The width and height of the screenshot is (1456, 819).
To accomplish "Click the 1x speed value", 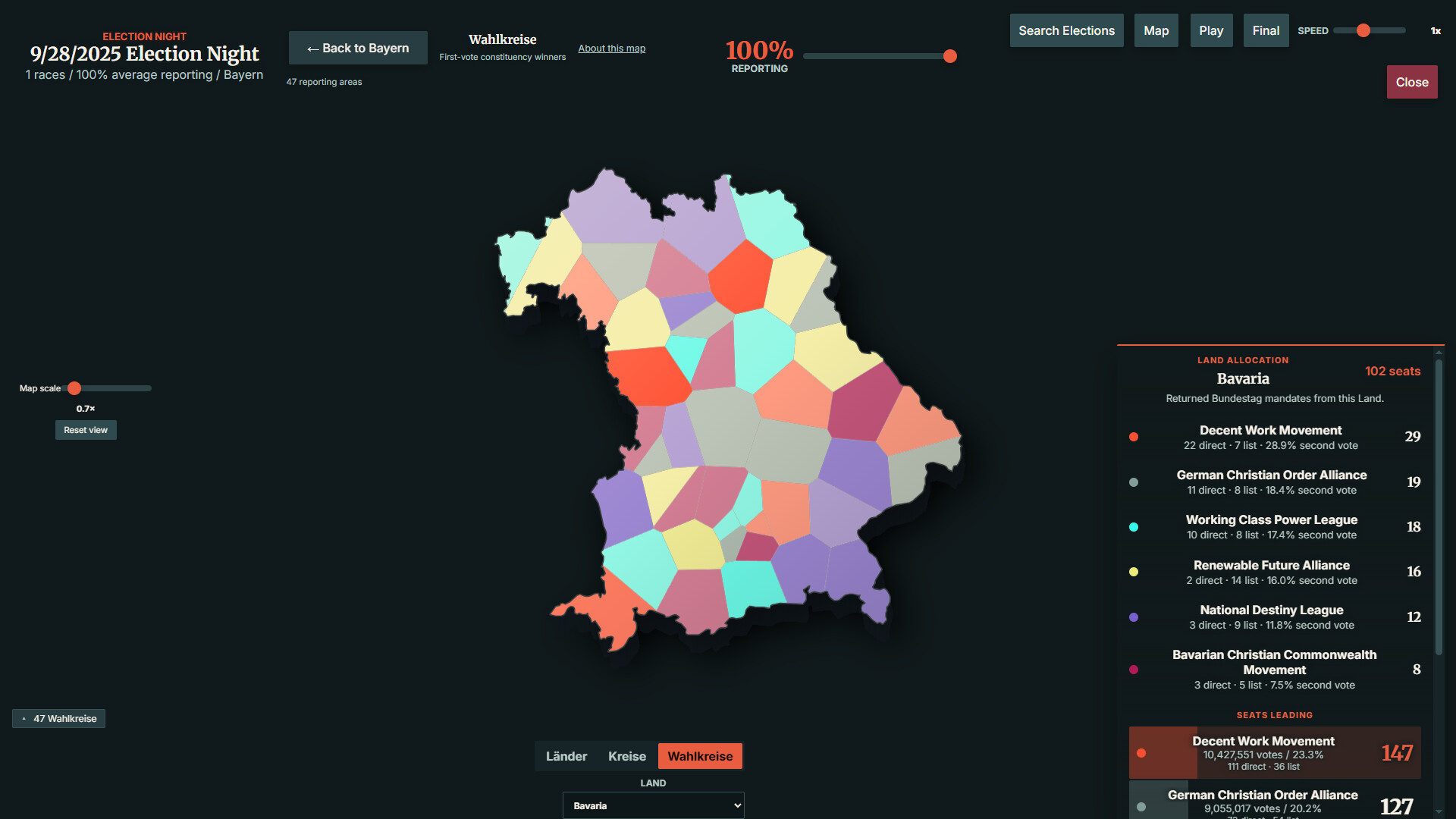I will coord(1436,31).
